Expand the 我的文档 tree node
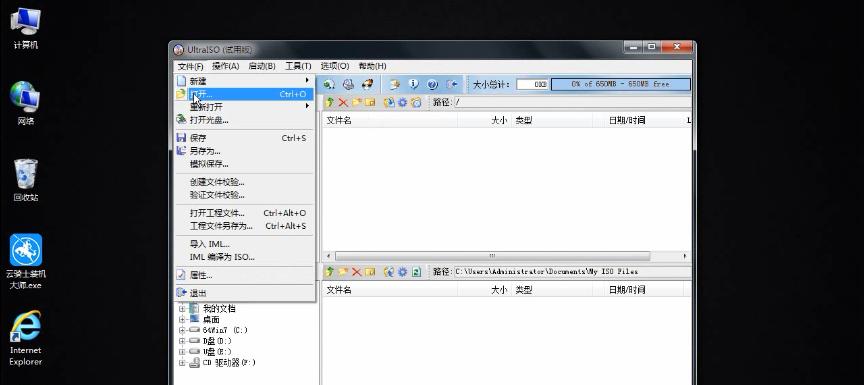The width and height of the screenshot is (864, 385). (182, 309)
